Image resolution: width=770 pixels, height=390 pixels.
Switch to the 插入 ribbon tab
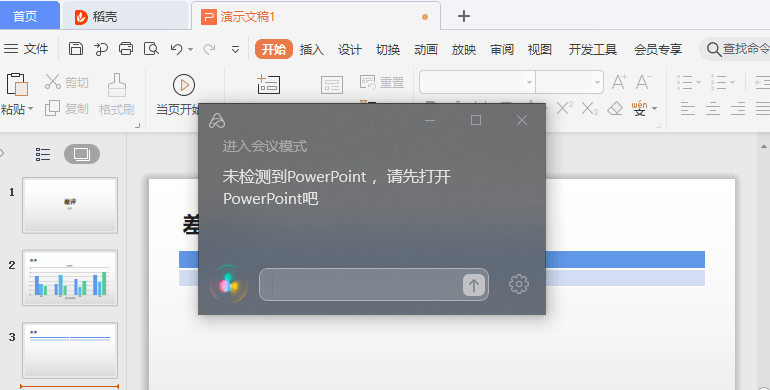[311, 49]
